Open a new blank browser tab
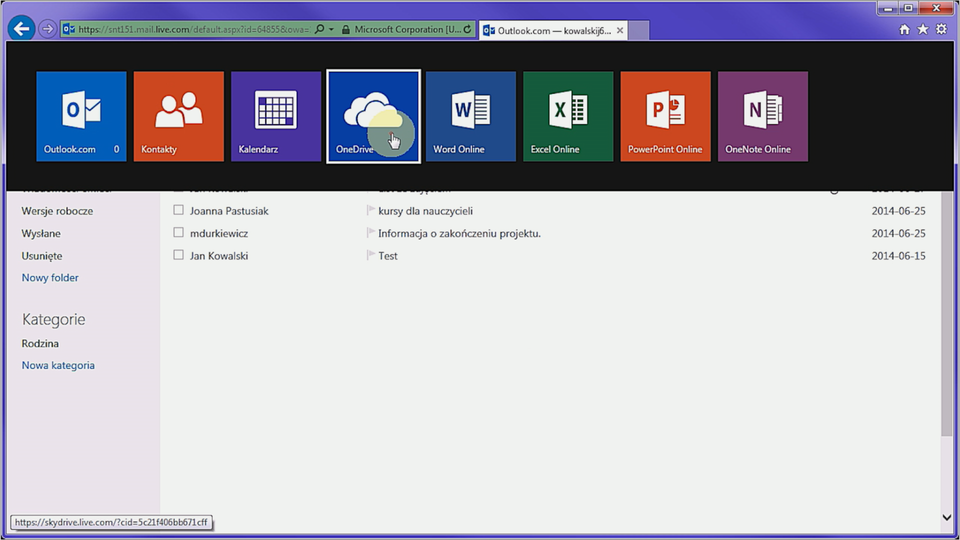The width and height of the screenshot is (960, 540). pyautogui.click(x=639, y=30)
